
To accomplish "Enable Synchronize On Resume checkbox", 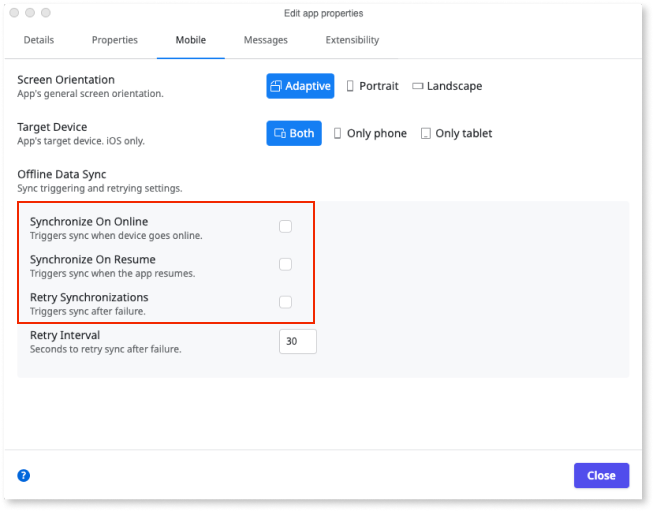I will tap(285, 264).
